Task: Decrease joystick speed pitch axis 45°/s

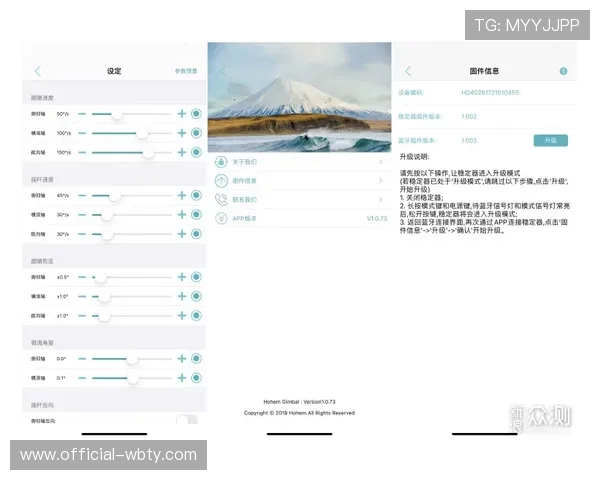Action: pos(82,195)
